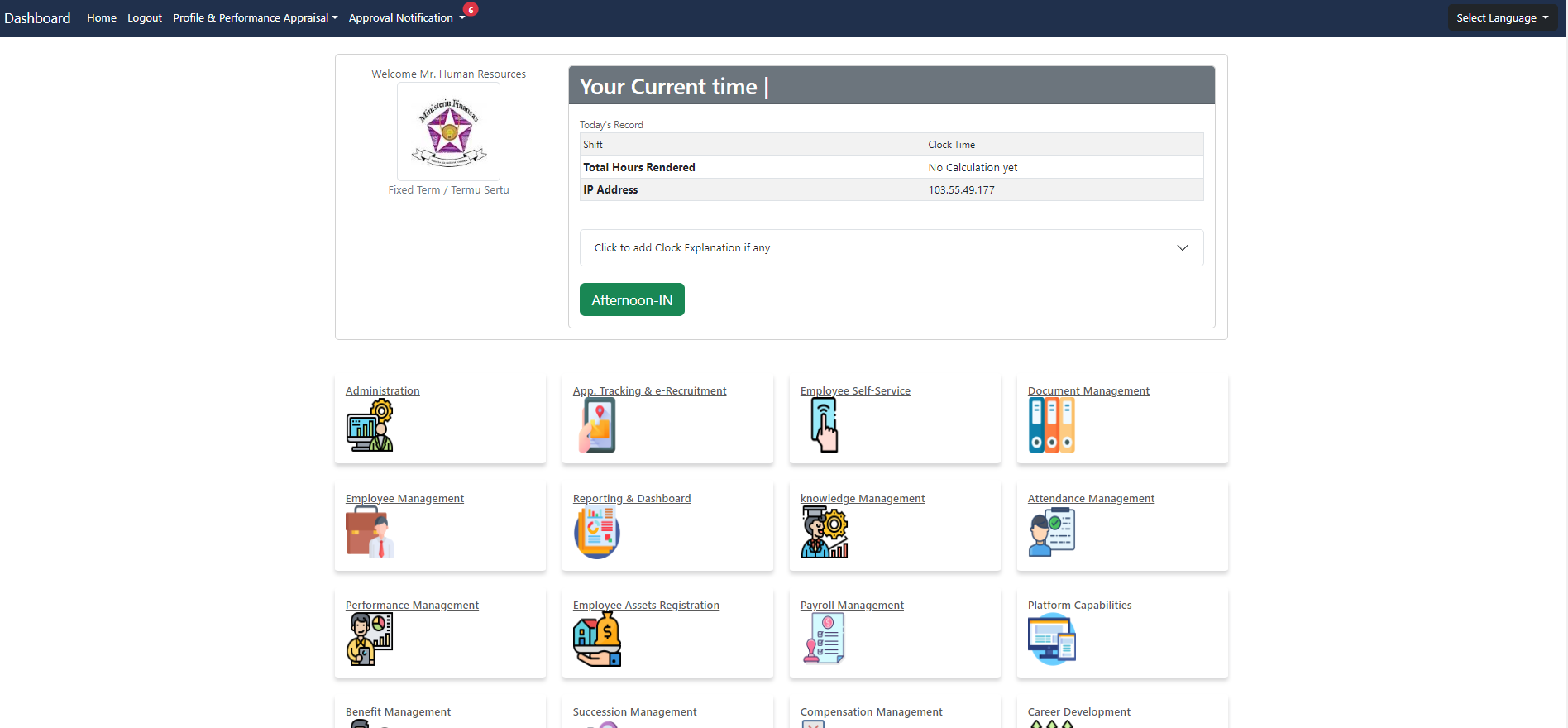
Task: Click the Succession Management card title
Action: [x=634, y=711]
